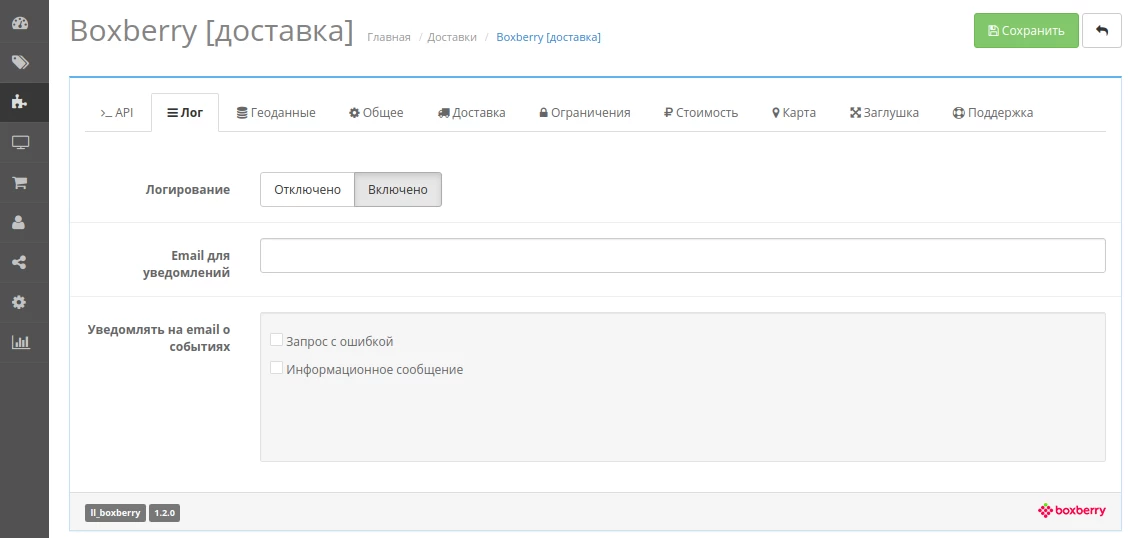
Task: Open the Геоданные tab
Action: [x=276, y=112]
